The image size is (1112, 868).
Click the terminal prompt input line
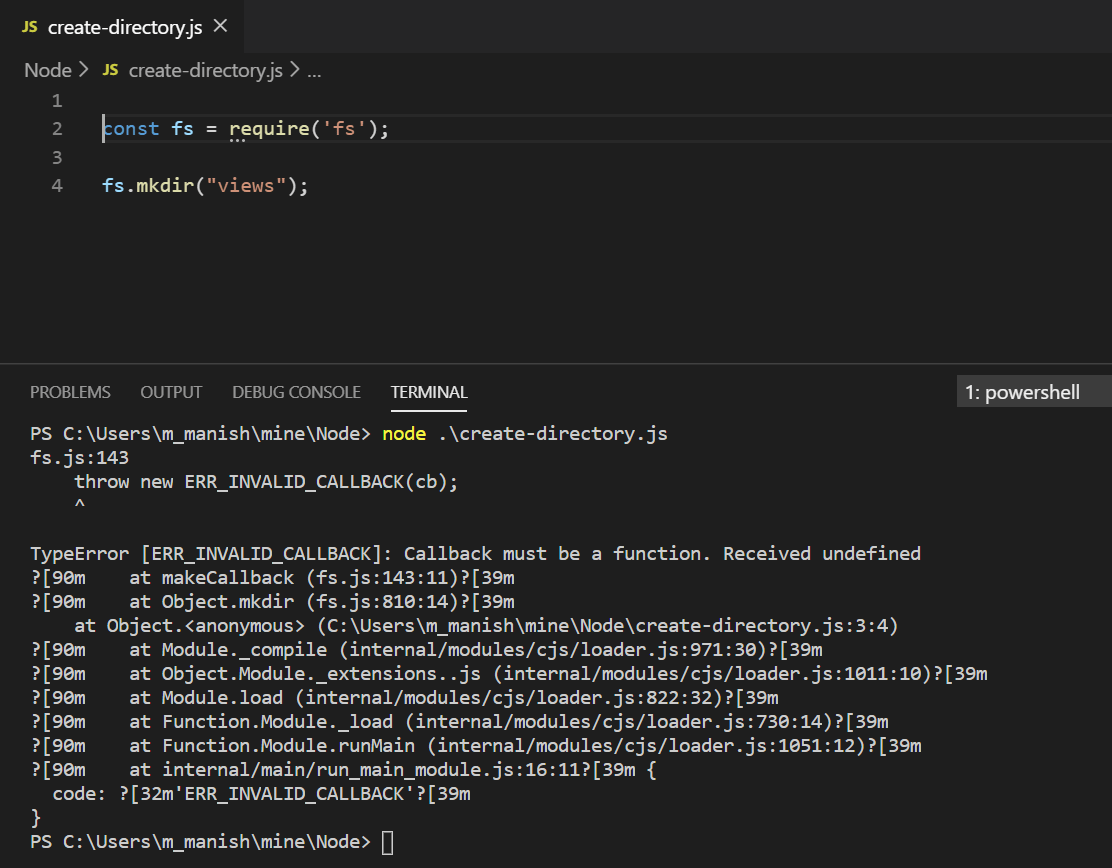tap(390, 841)
